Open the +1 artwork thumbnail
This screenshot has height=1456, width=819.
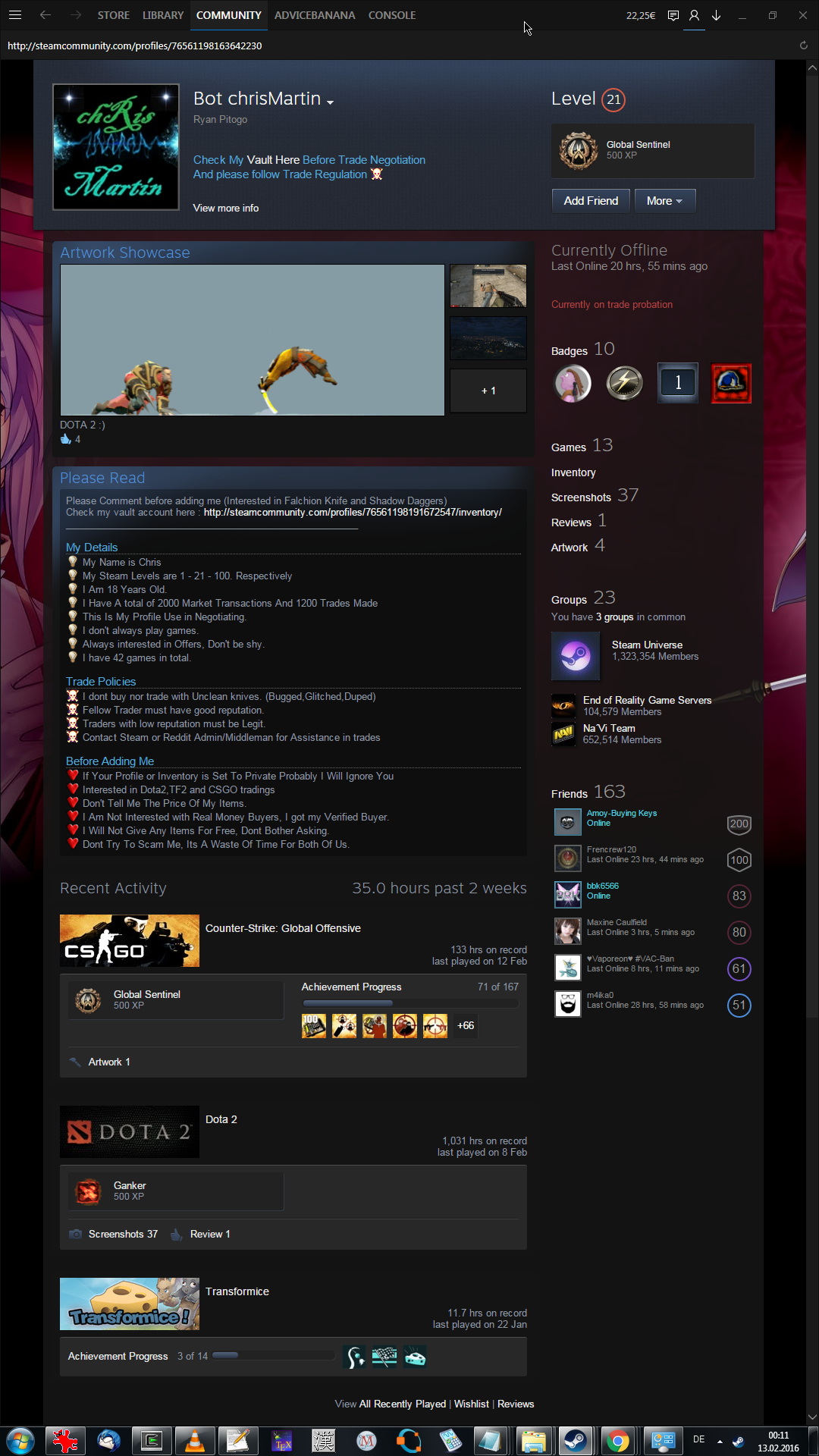pyautogui.click(x=488, y=391)
